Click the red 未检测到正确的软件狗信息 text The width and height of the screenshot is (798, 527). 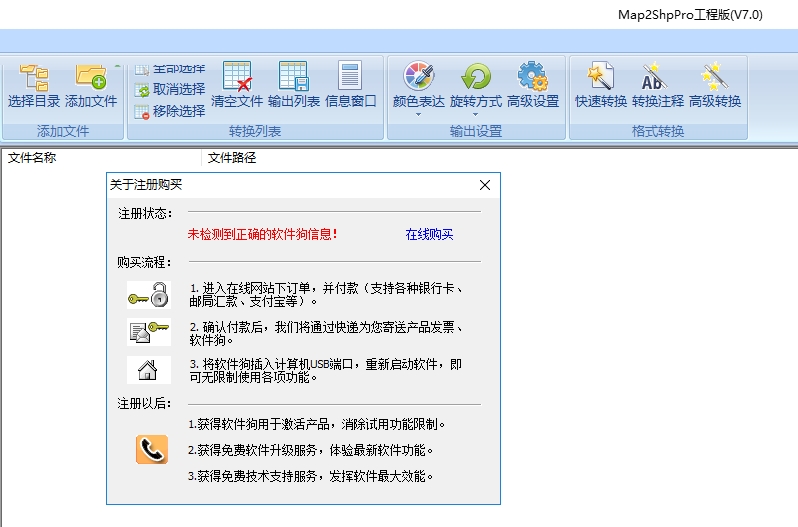point(262,235)
